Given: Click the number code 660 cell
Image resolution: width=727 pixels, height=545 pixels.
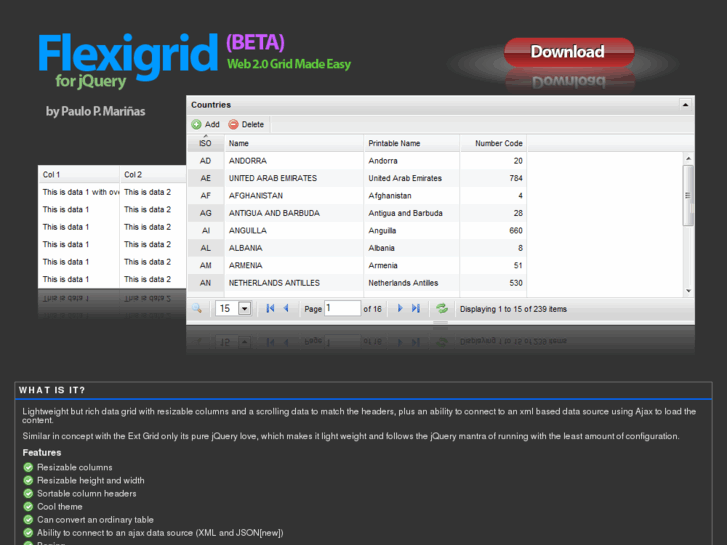Looking at the screenshot, I should click(x=494, y=231).
